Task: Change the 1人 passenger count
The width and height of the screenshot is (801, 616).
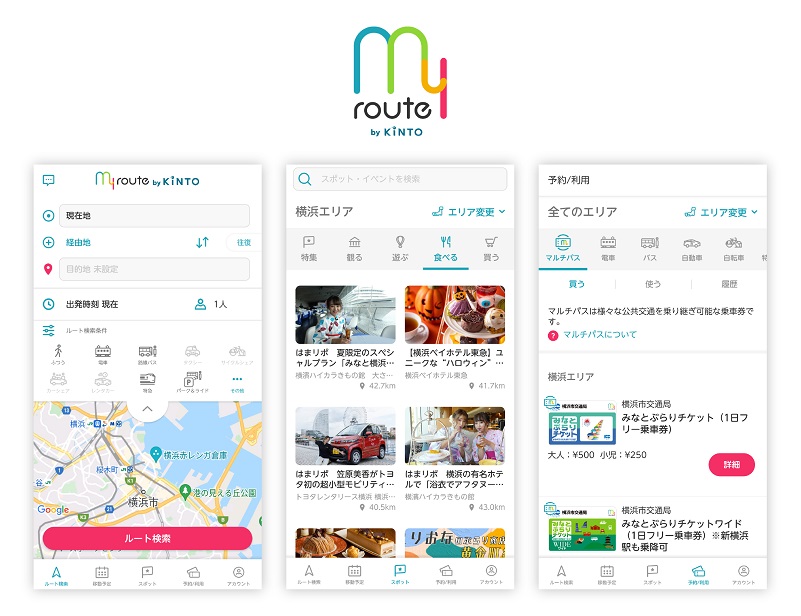Action: pyautogui.click(x=220, y=304)
